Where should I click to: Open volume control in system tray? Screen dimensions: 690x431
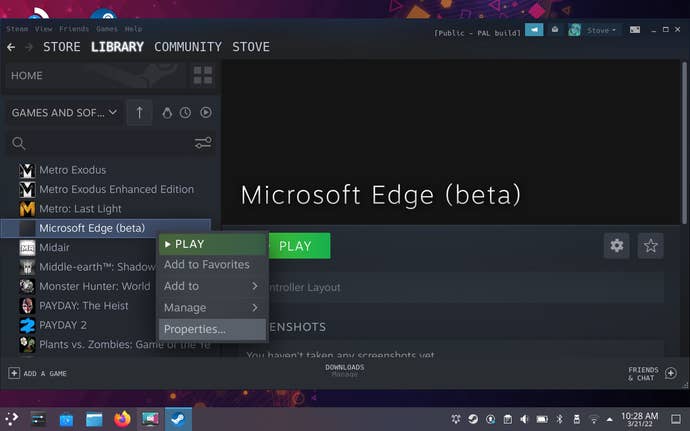pos(524,419)
